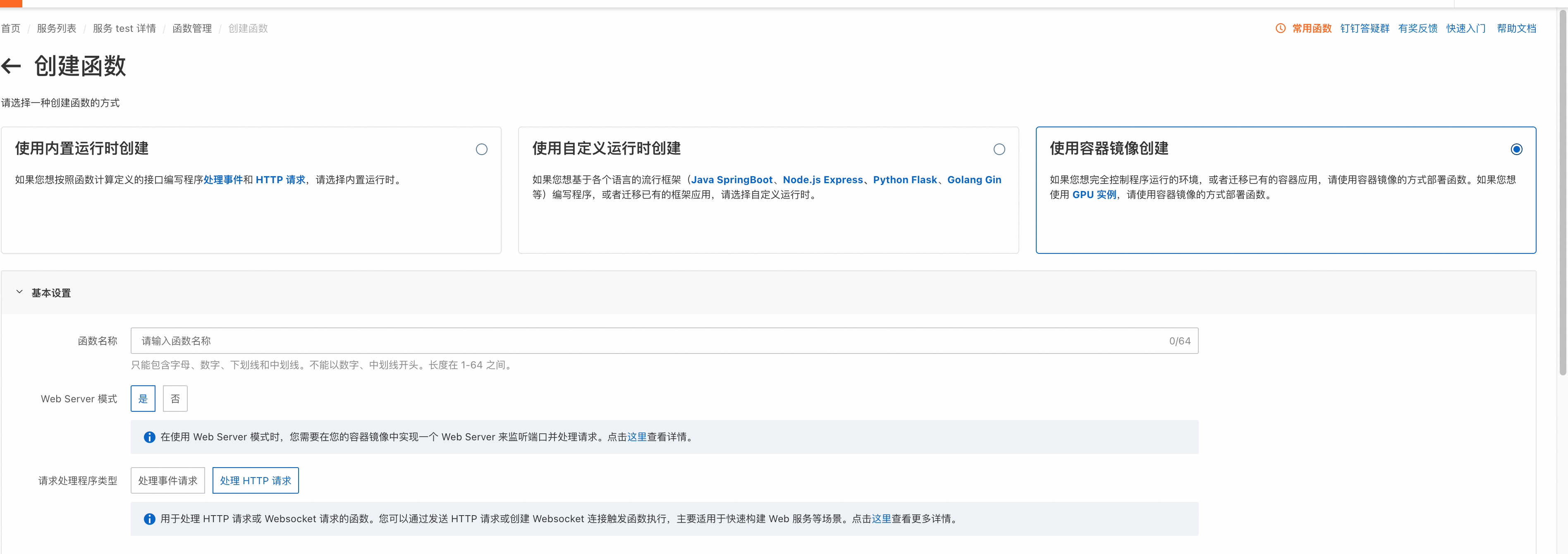Click 使用内置运行时创建 card title
This screenshot has width=1568, height=554.
point(81,148)
